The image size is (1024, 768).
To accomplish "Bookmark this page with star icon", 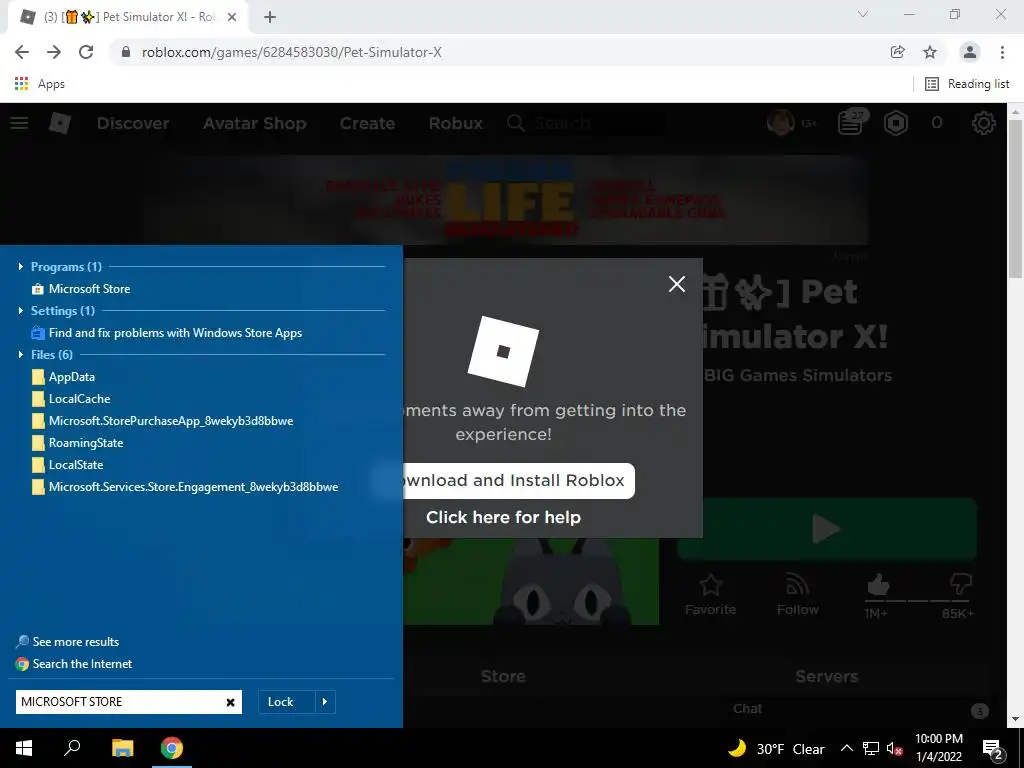I will (930, 52).
